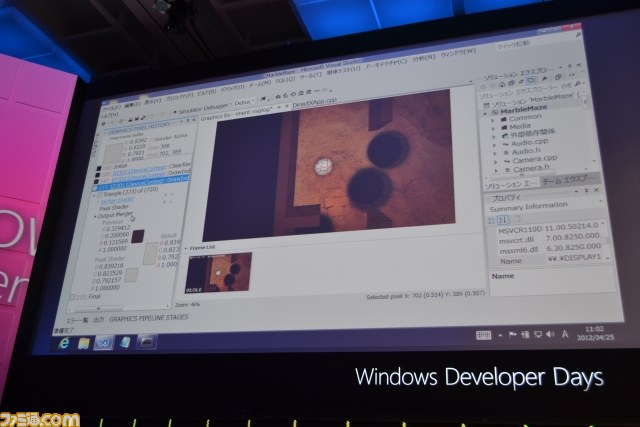Image resolution: width=640 pixels, height=427 pixels.
Task: Click the categorized view icon in Properties
Action: click(491, 220)
